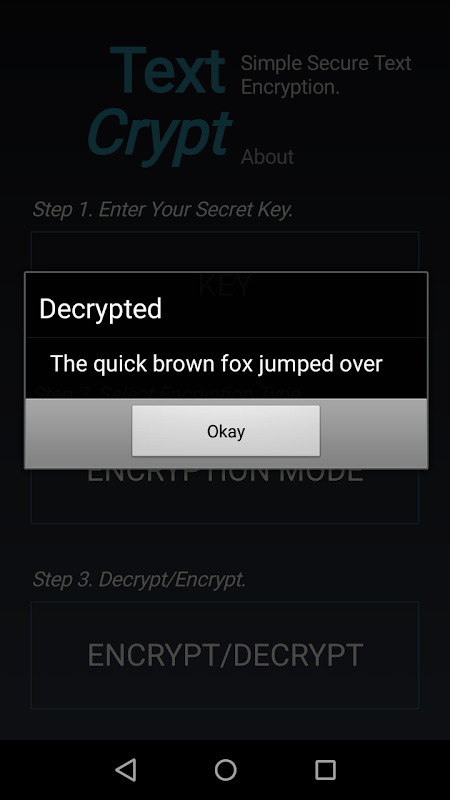The image size is (450, 800).
Task: Click the dimmed KEY button behind the dialog
Action: click(225, 253)
